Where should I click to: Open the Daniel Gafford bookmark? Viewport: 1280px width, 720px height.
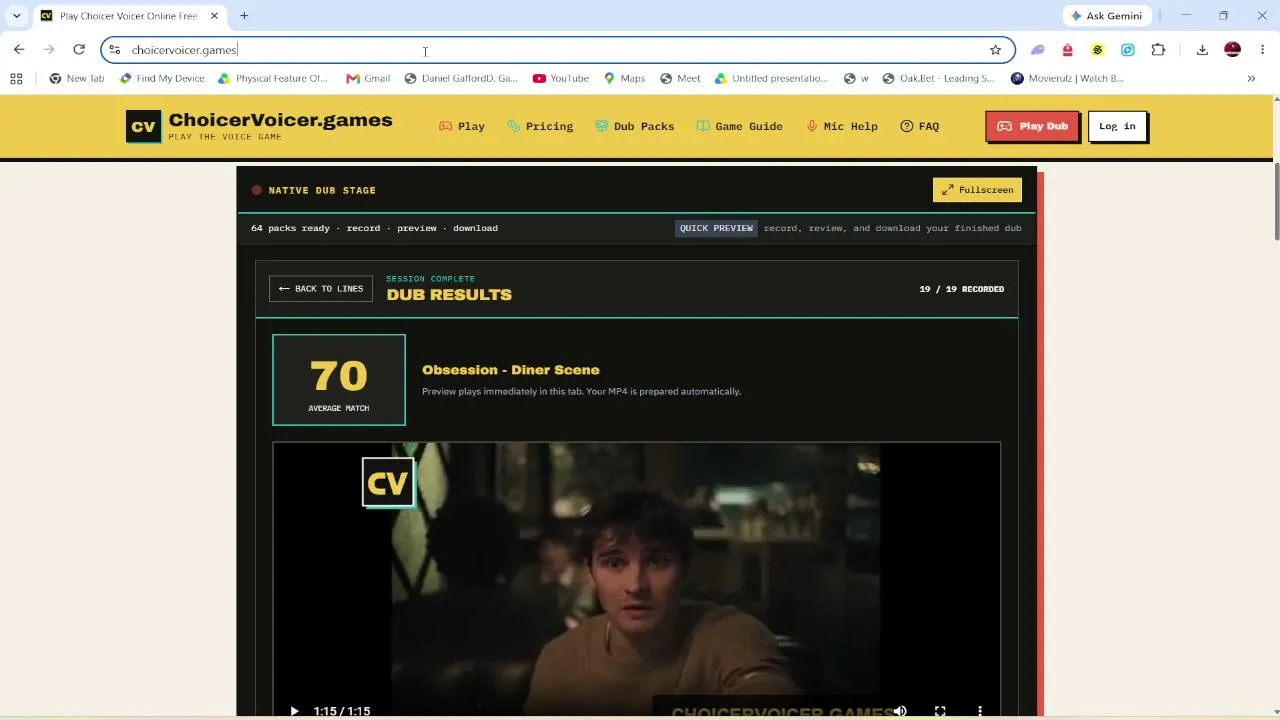(x=461, y=78)
